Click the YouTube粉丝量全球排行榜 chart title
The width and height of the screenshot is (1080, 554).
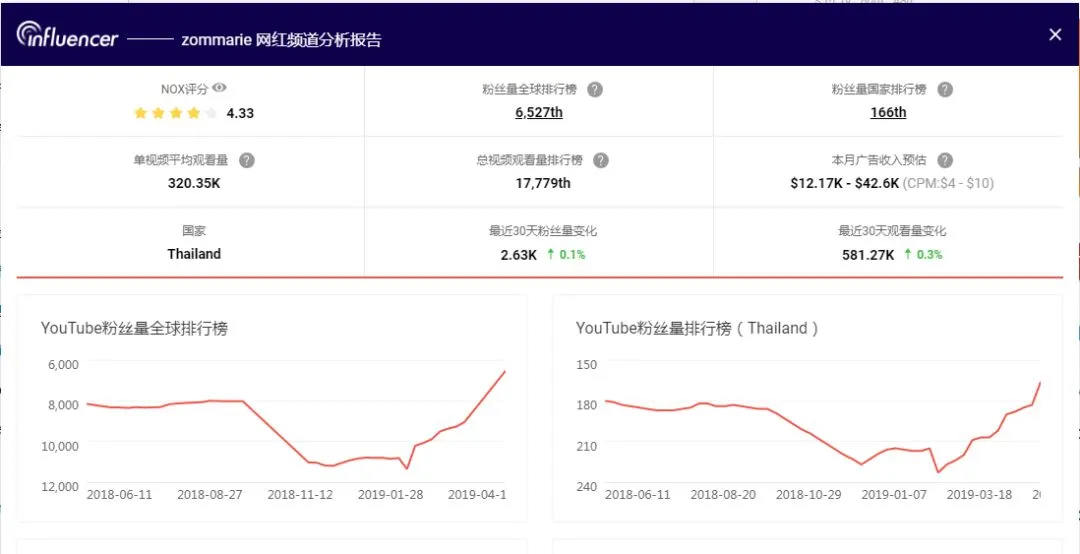point(134,329)
